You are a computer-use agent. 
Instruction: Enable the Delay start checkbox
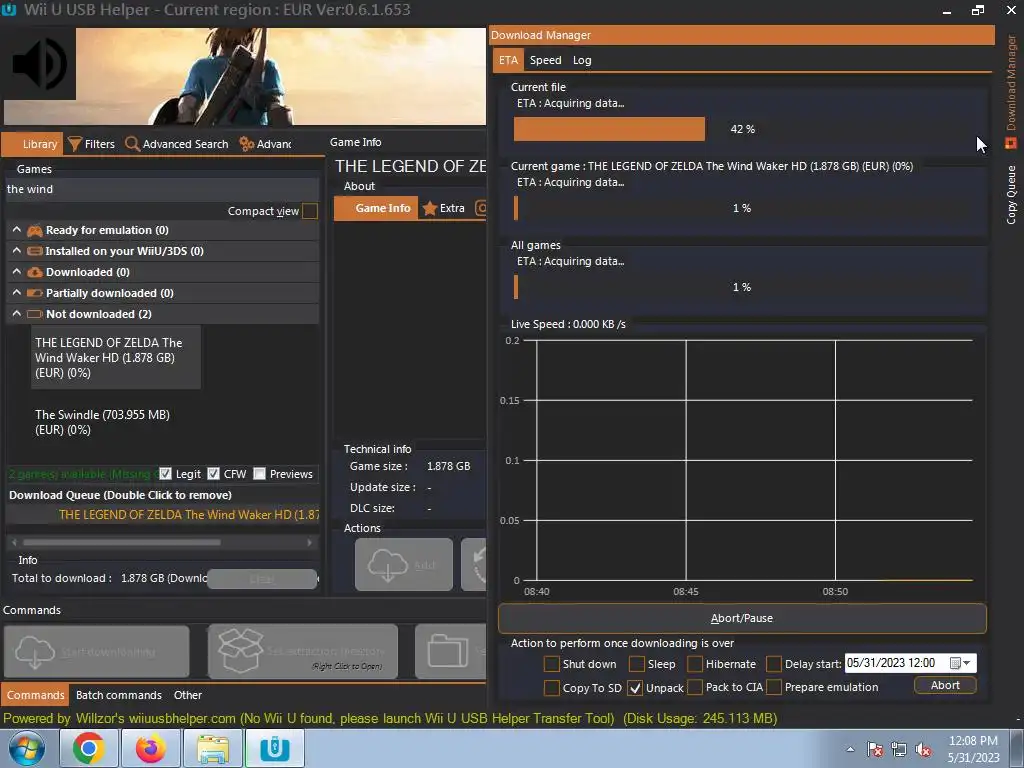click(x=774, y=664)
